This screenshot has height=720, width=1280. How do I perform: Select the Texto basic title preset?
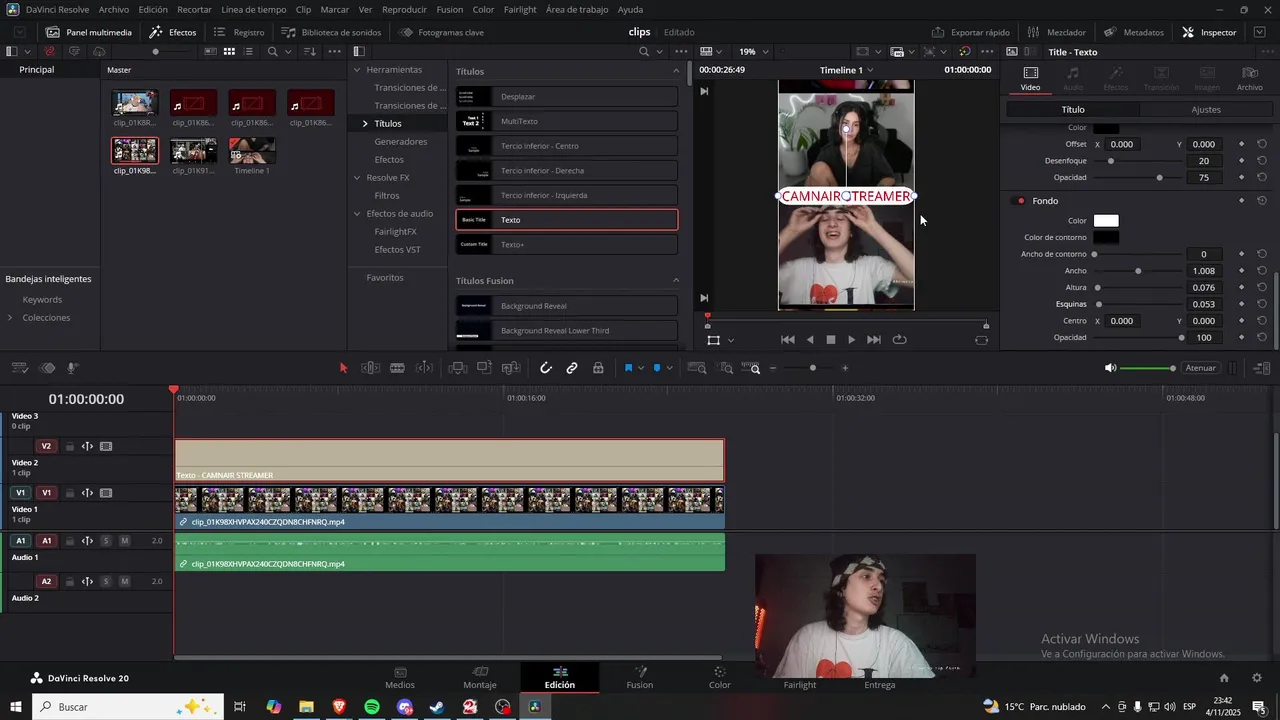coord(567,220)
